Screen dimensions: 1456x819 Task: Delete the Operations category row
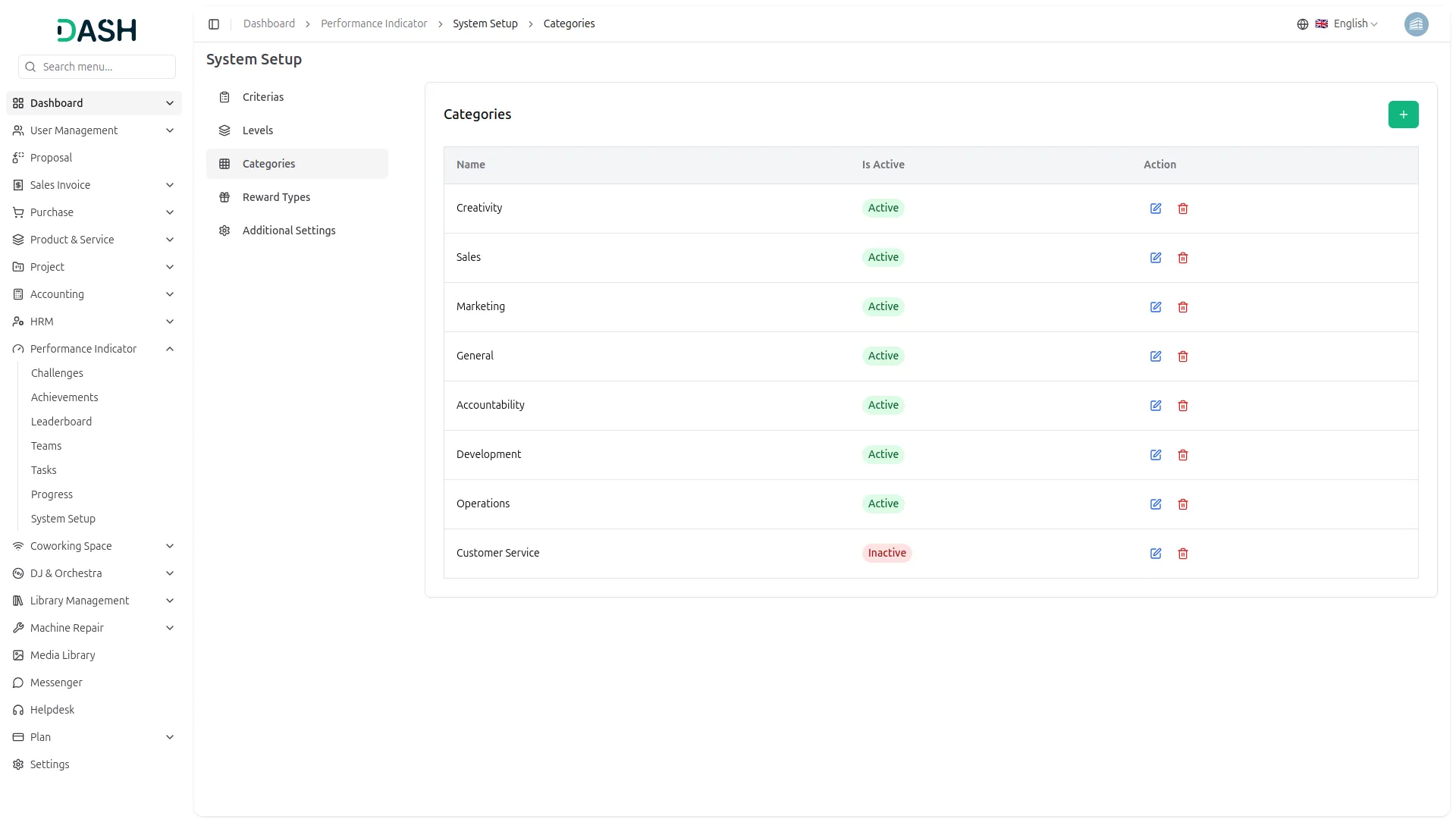[1182, 504]
